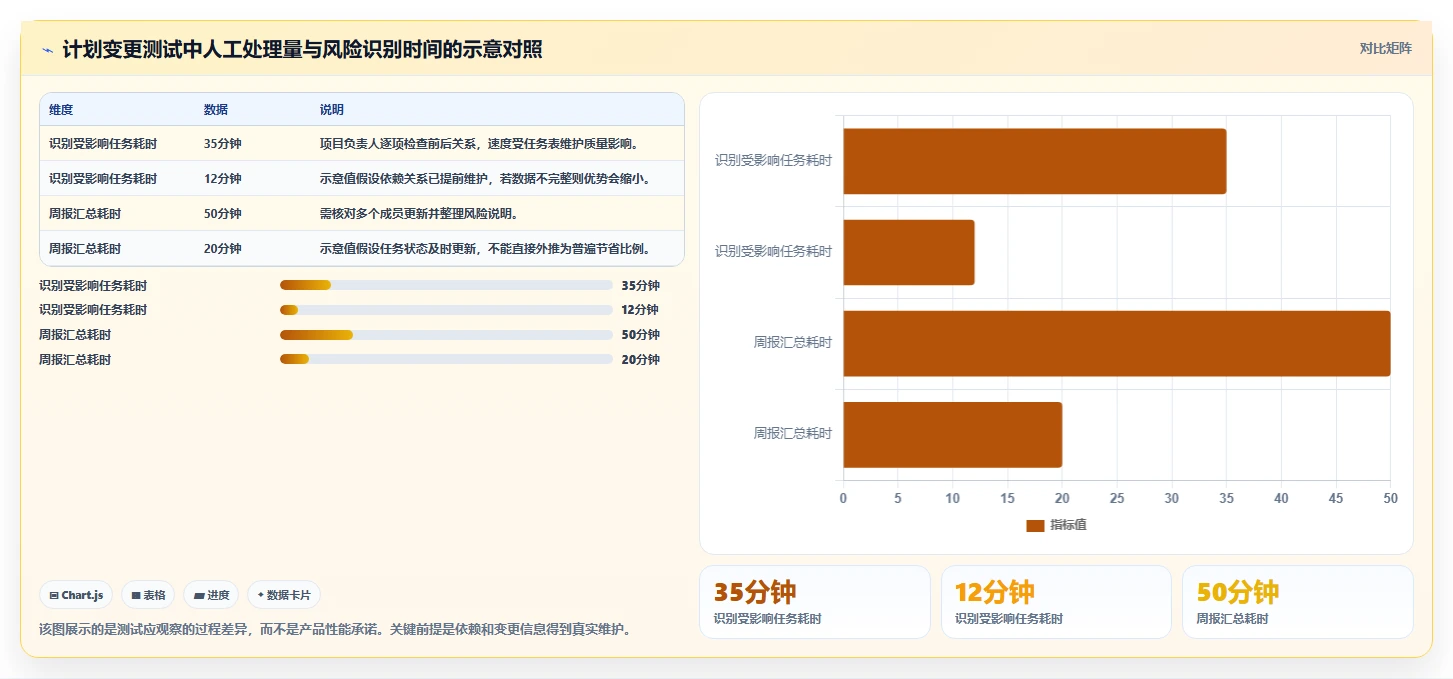The width and height of the screenshot is (1453, 679).
Task: Click the 说明 column header
Action: click(x=332, y=109)
